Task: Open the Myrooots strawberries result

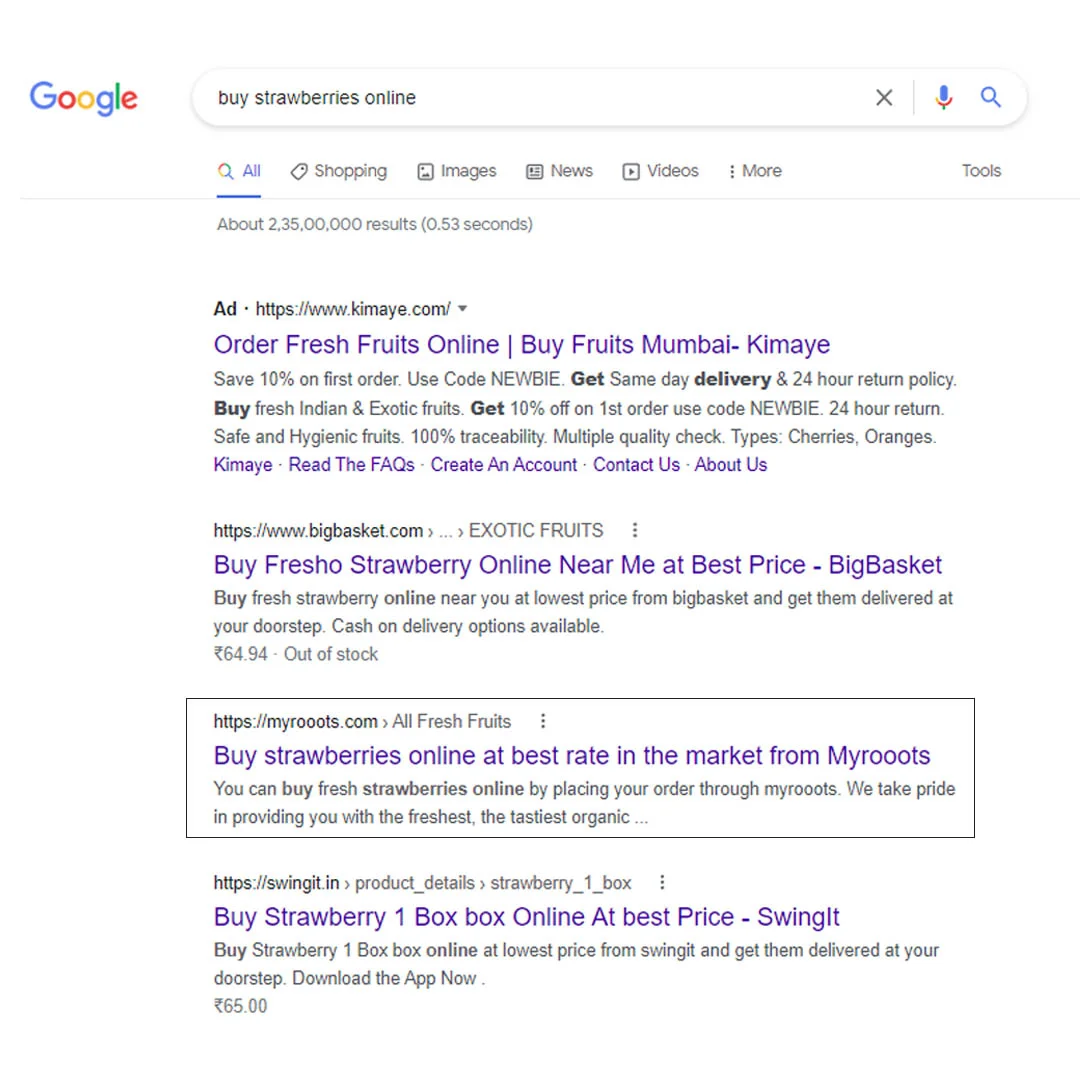Action: pyautogui.click(x=571, y=756)
